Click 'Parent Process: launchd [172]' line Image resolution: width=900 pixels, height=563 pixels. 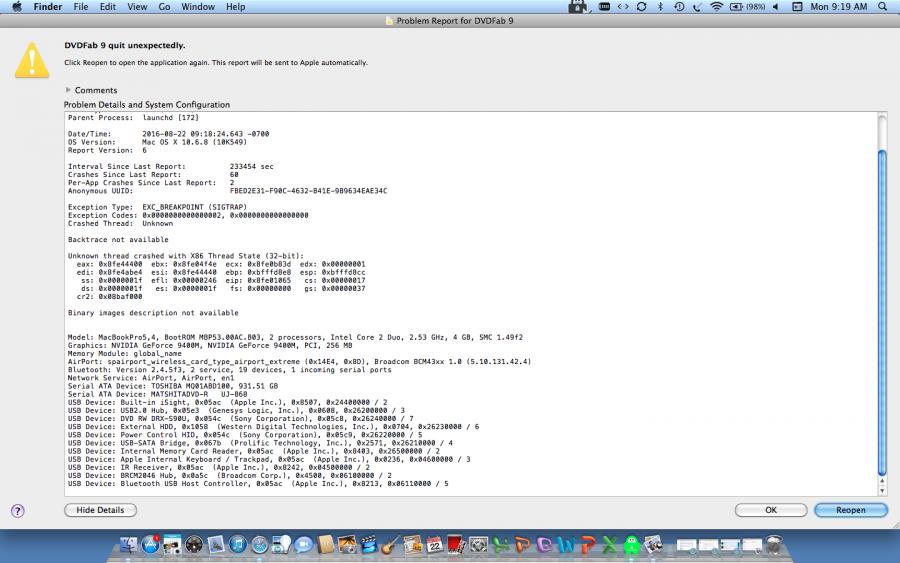[133, 118]
